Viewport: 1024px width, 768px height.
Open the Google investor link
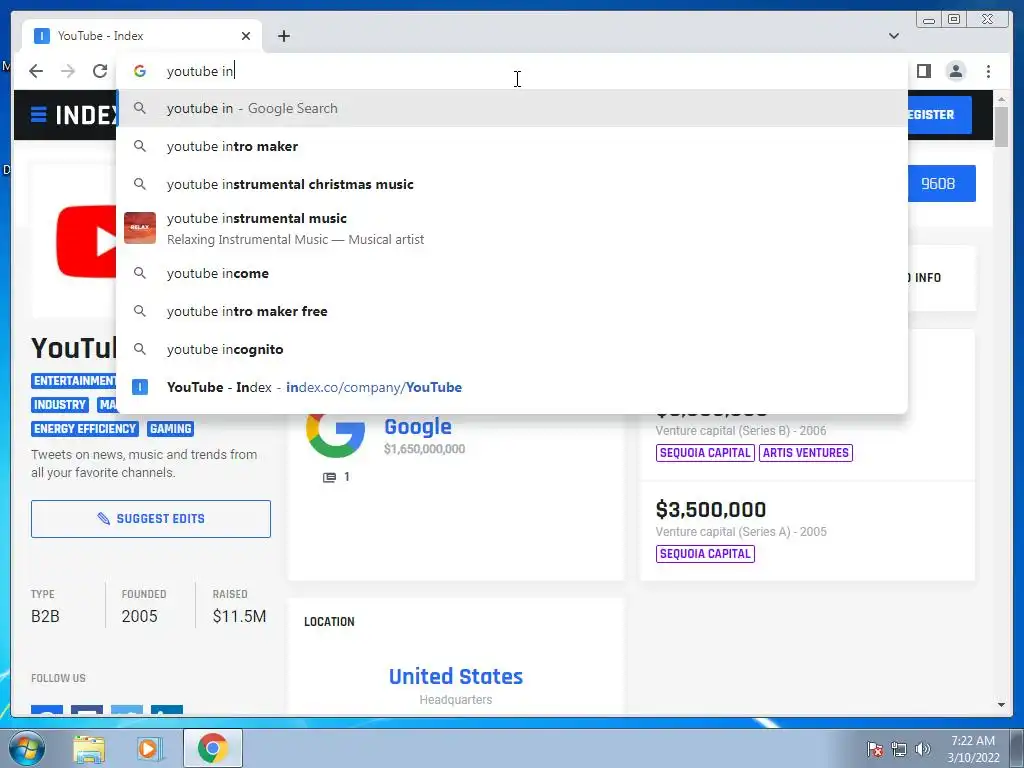coord(418,426)
